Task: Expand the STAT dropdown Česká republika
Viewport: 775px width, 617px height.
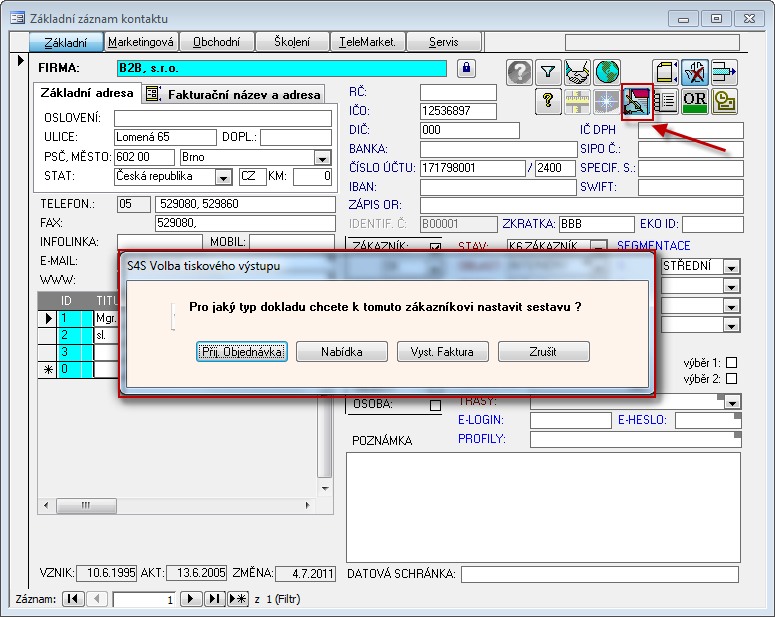Action: [223, 177]
